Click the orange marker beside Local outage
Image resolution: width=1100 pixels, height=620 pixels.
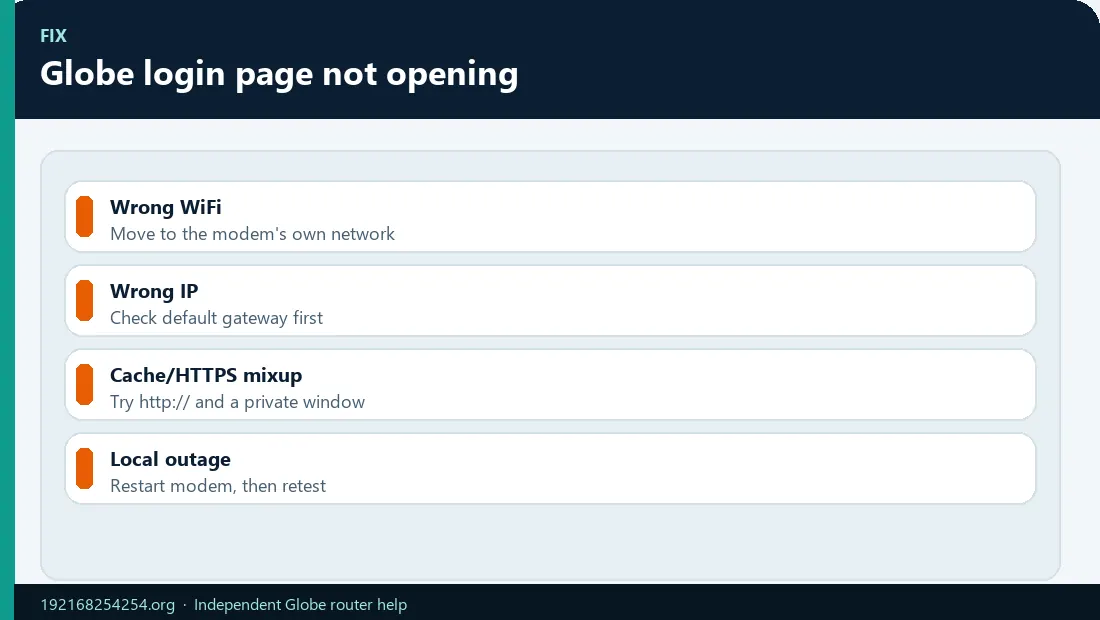(x=84, y=469)
